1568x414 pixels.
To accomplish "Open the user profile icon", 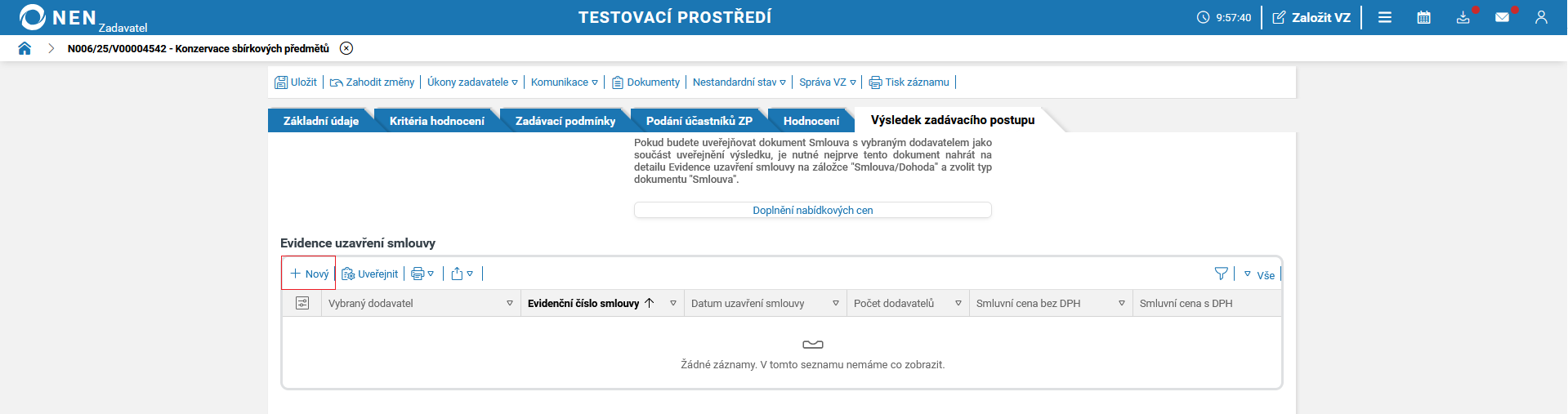I will pyautogui.click(x=1541, y=17).
